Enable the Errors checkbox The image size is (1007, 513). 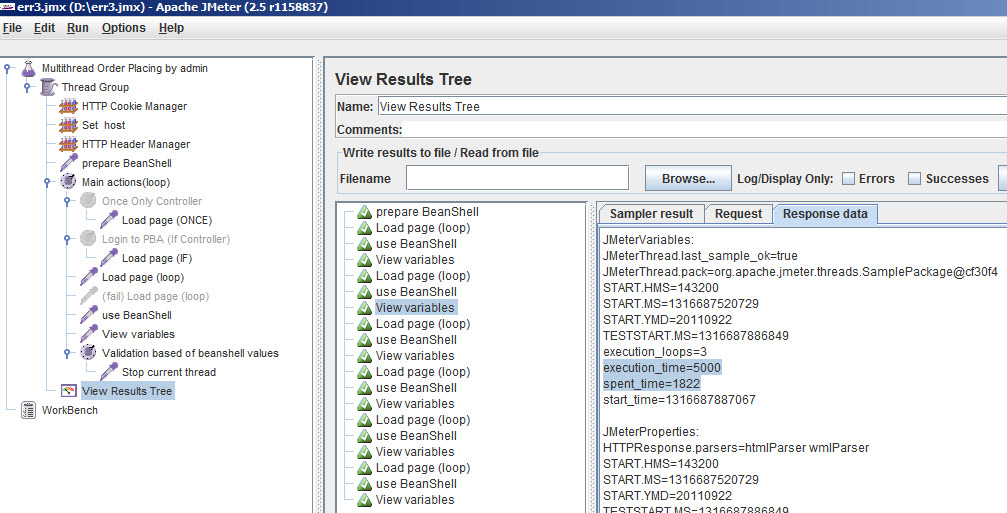pos(848,179)
